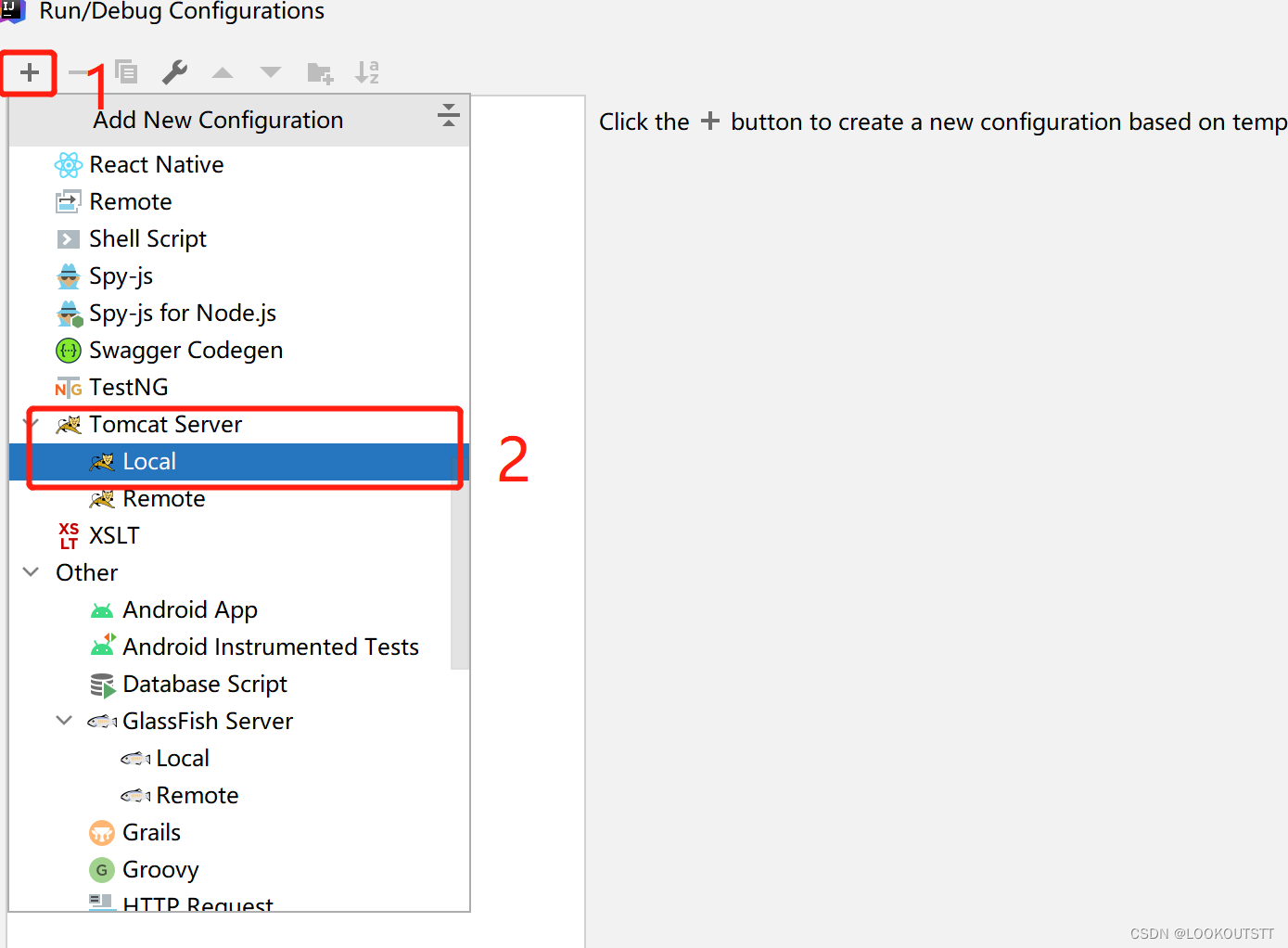The width and height of the screenshot is (1288, 948).
Task: Click the GlassFish Local fish icon
Action: pyautogui.click(x=135, y=759)
